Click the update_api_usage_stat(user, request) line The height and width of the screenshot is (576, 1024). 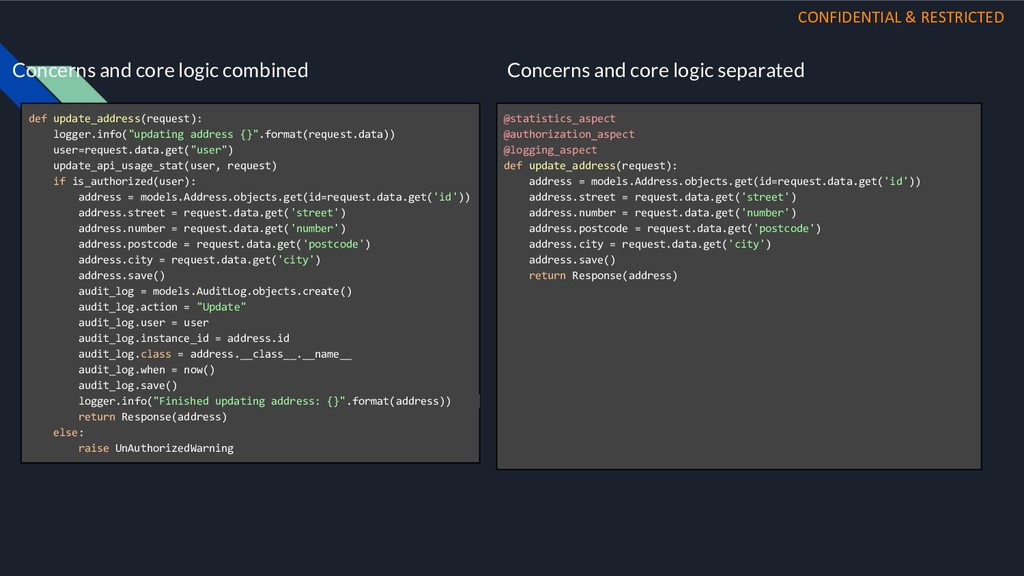click(x=165, y=166)
